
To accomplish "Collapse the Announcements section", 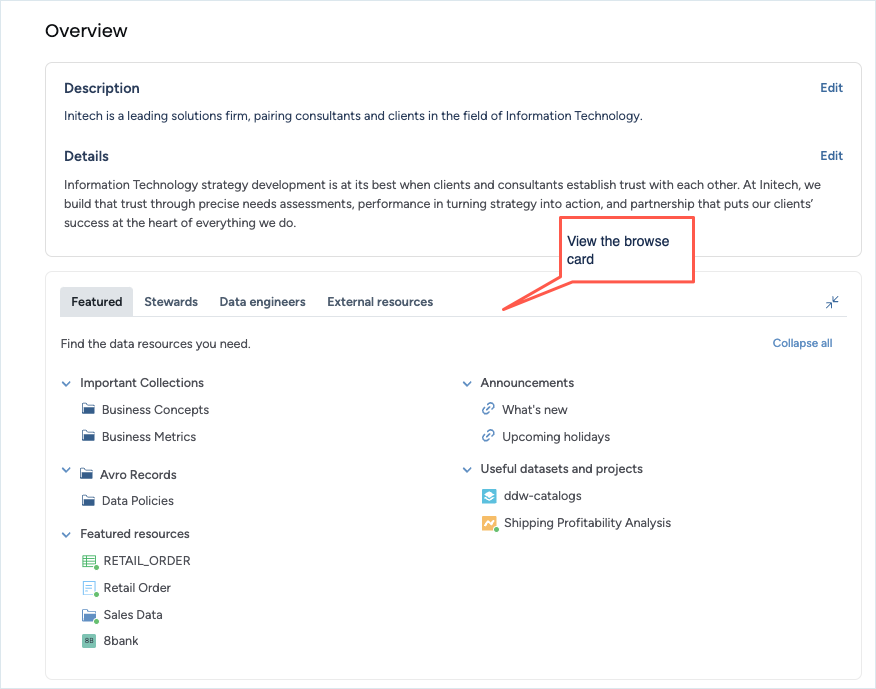I will point(467,383).
